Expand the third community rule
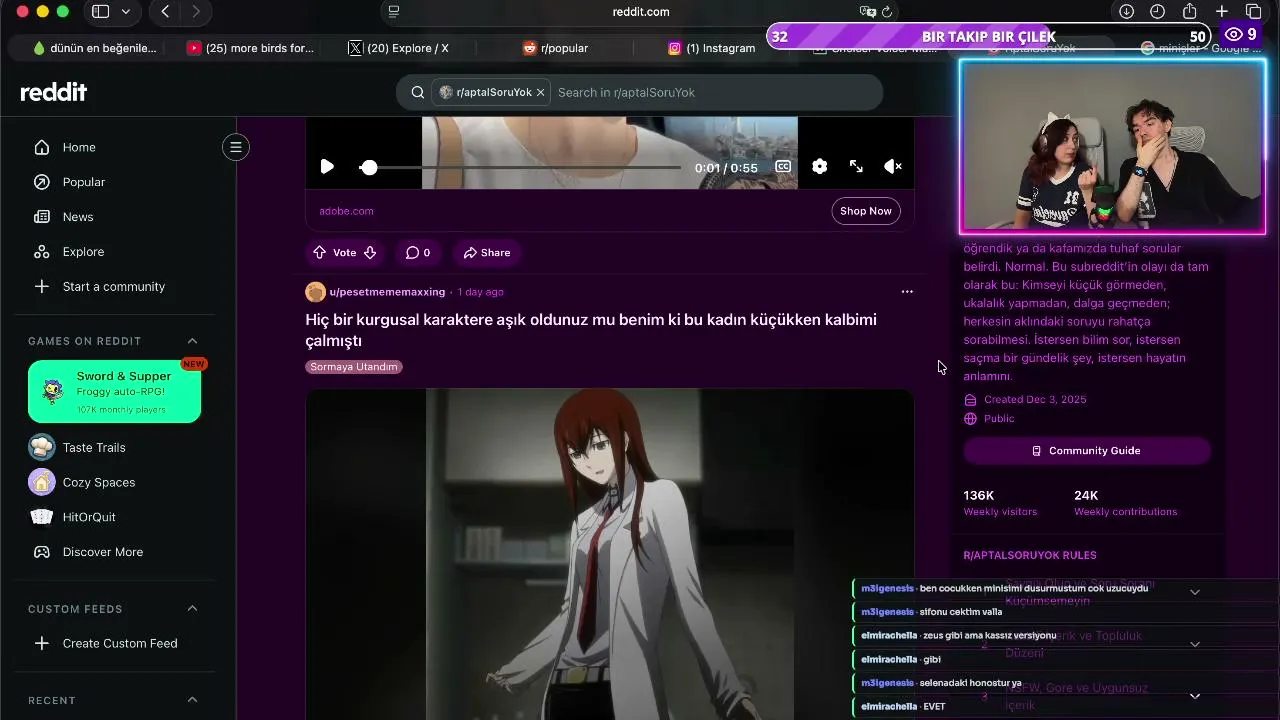 click(x=1195, y=696)
